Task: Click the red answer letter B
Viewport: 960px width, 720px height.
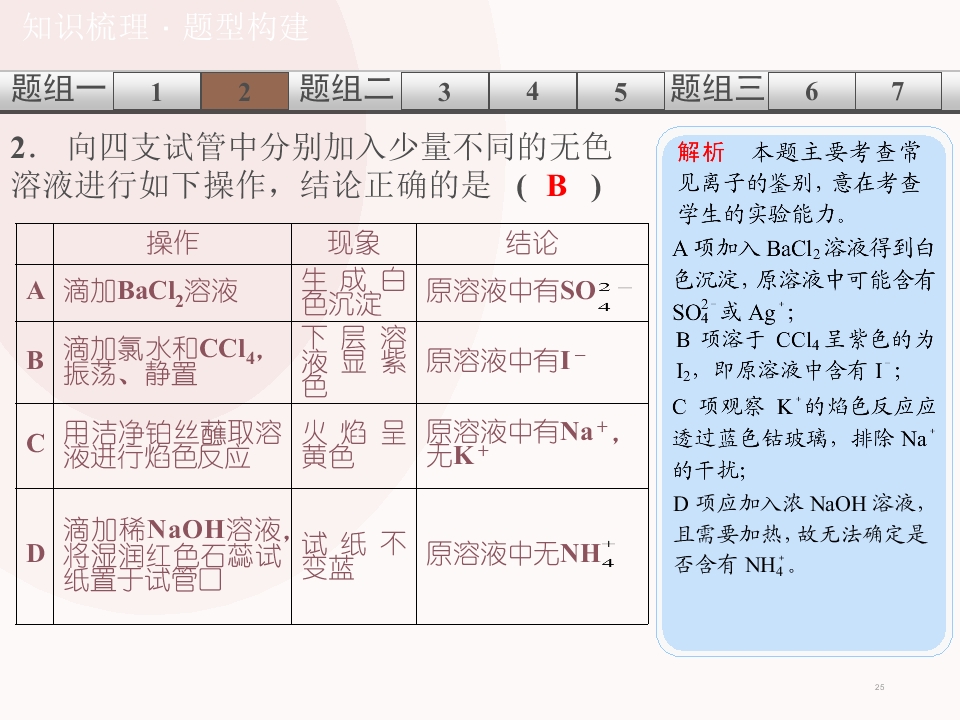Action: [x=557, y=186]
